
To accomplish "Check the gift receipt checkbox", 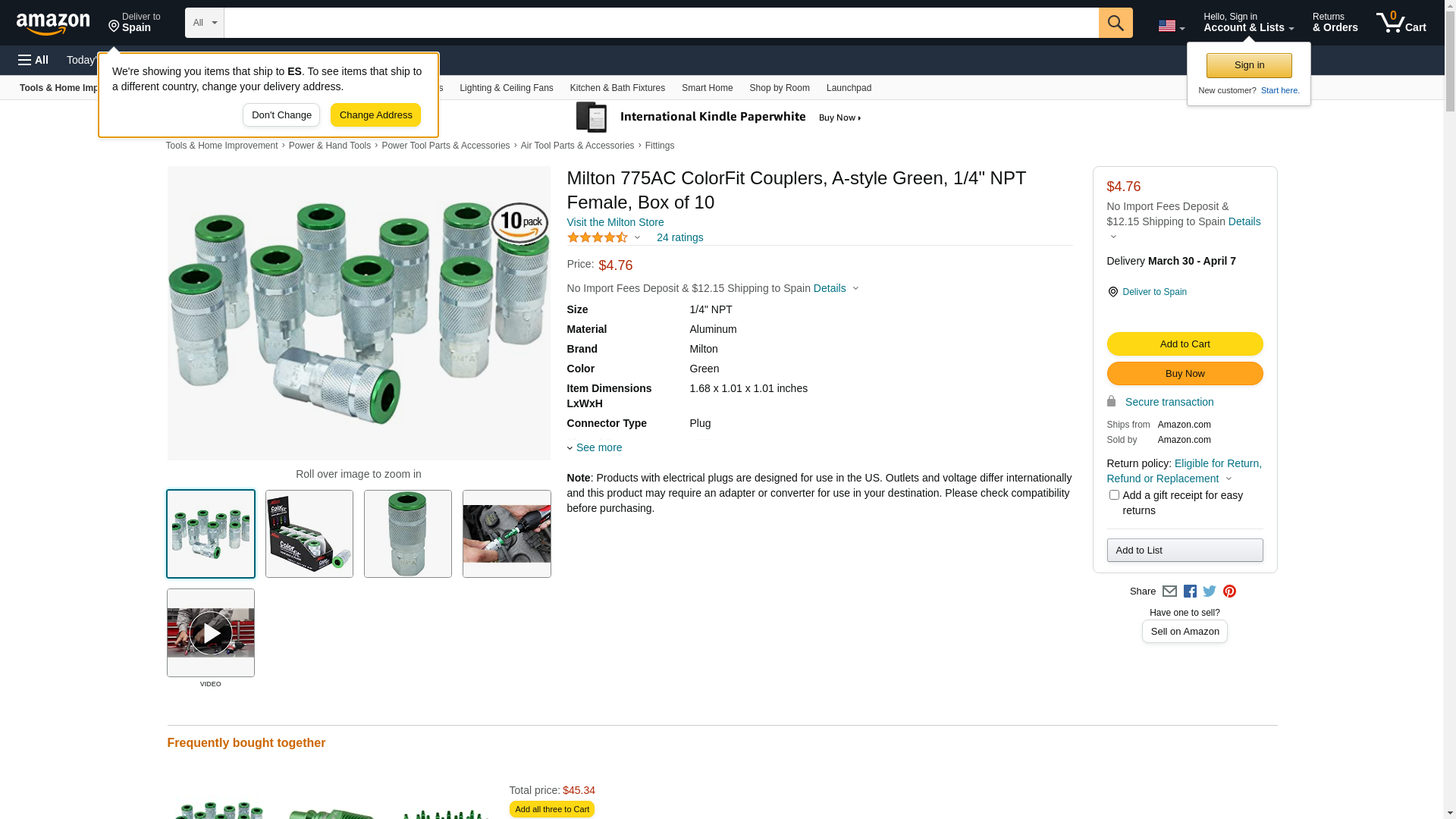I will tap(1114, 495).
